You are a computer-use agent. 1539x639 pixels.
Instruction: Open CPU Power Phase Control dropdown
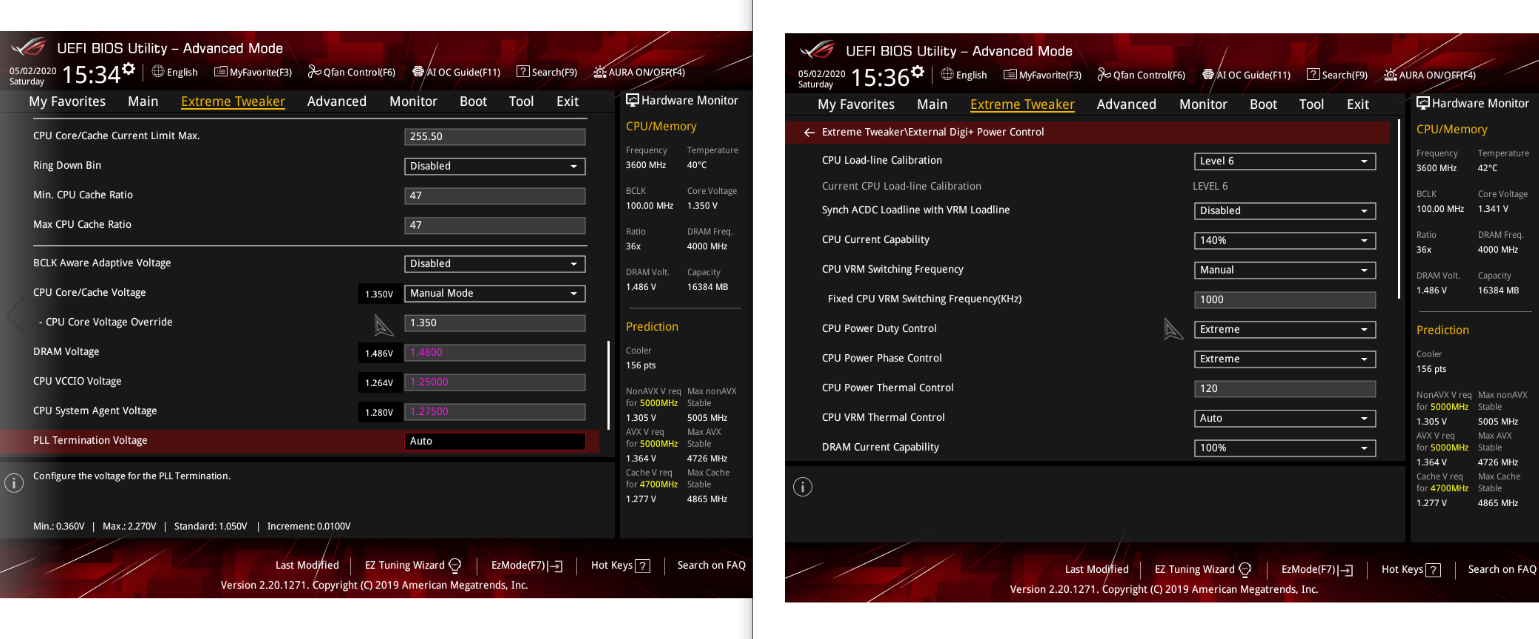click(x=1285, y=359)
